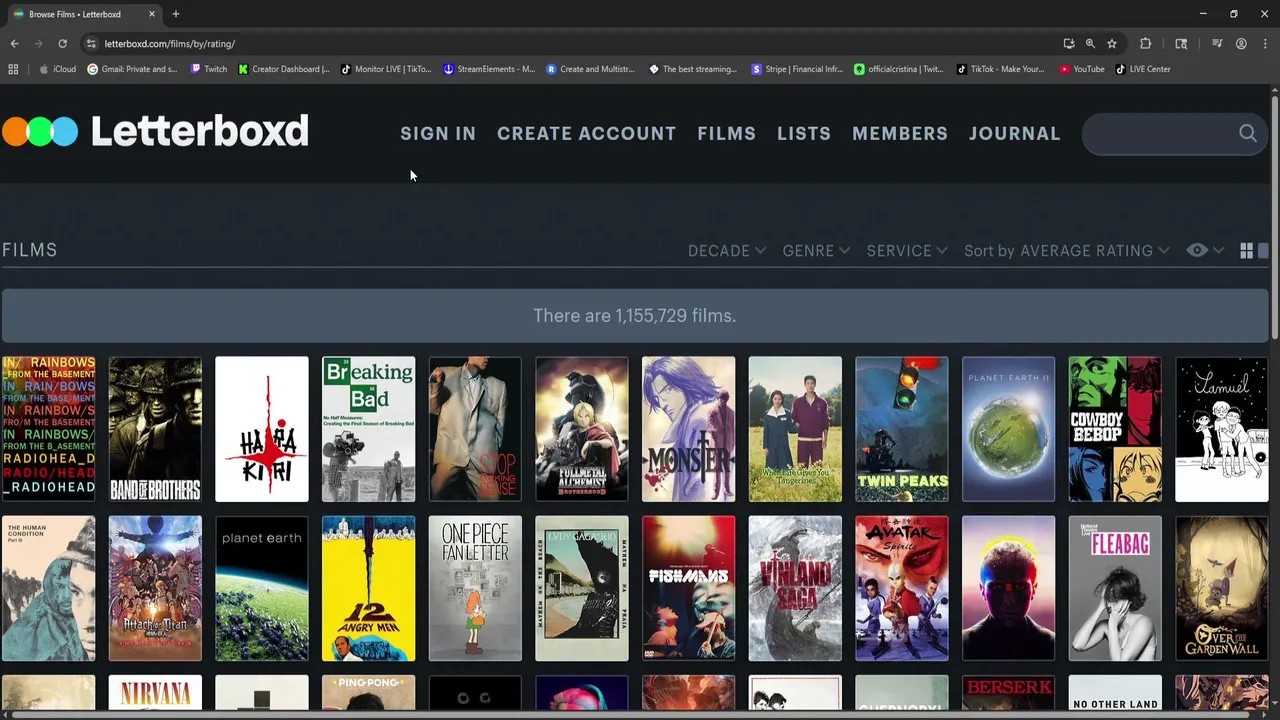The width and height of the screenshot is (1280, 720).
Task: Open the FILMS nav item
Action: pyautogui.click(x=727, y=133)
